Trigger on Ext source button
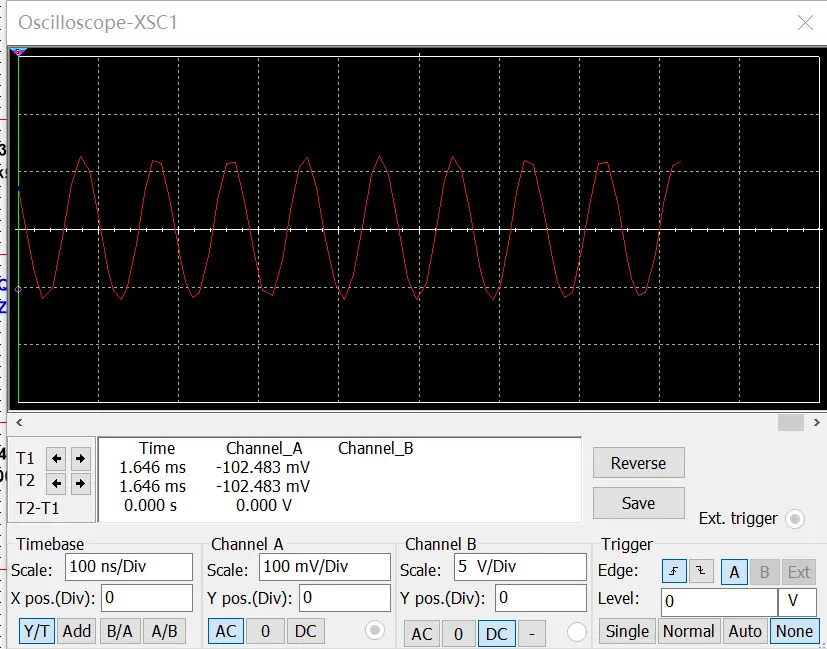Image resolution: width=827 pixels, height=649 pixels. (x=799, y=572)
